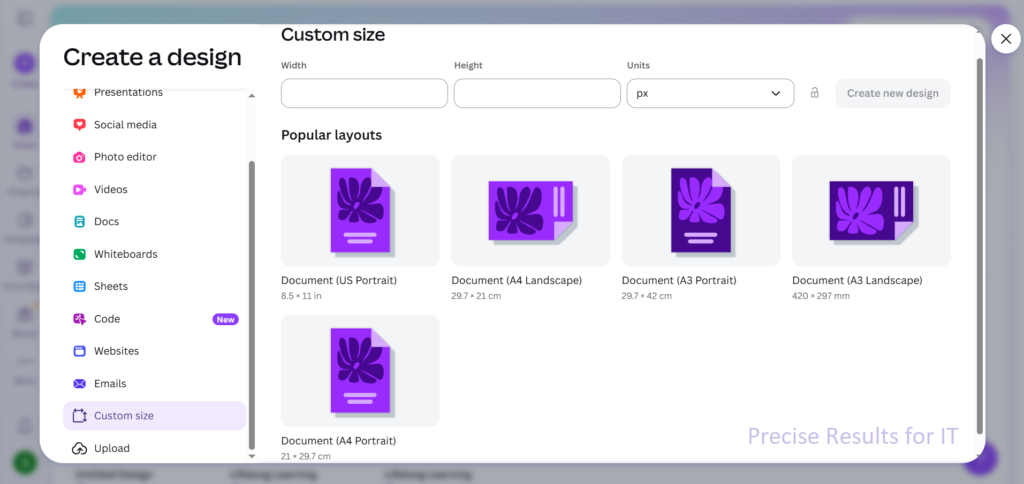
Task: Click the Photo editor camera icon
Action: pyautogui.click(x=79, y=157)
